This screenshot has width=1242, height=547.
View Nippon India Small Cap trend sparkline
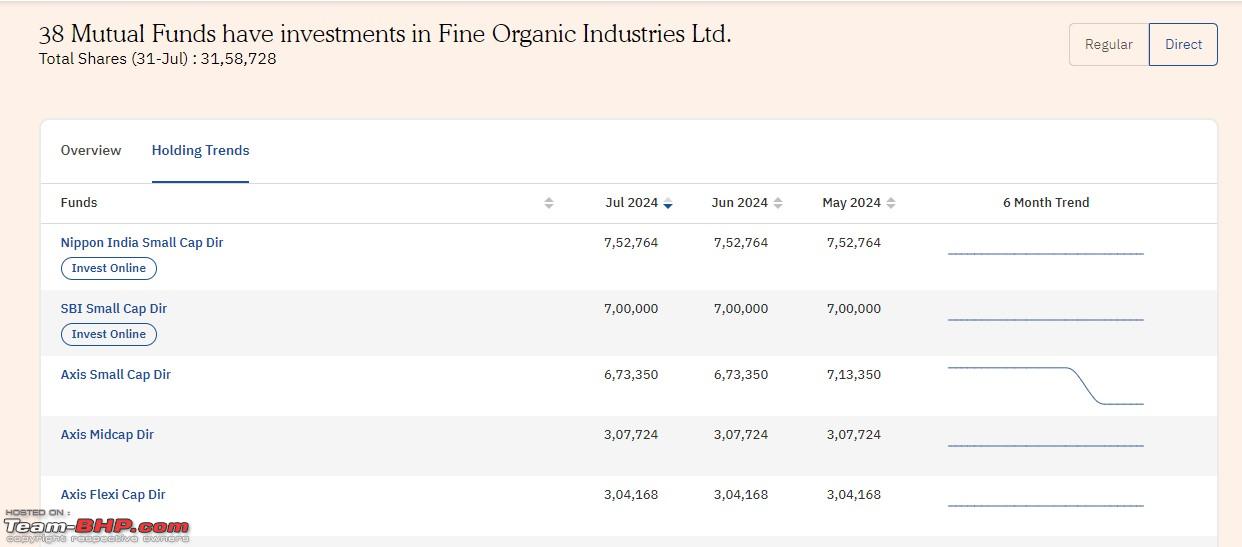pyautogui.click(x=1045, y=254)
